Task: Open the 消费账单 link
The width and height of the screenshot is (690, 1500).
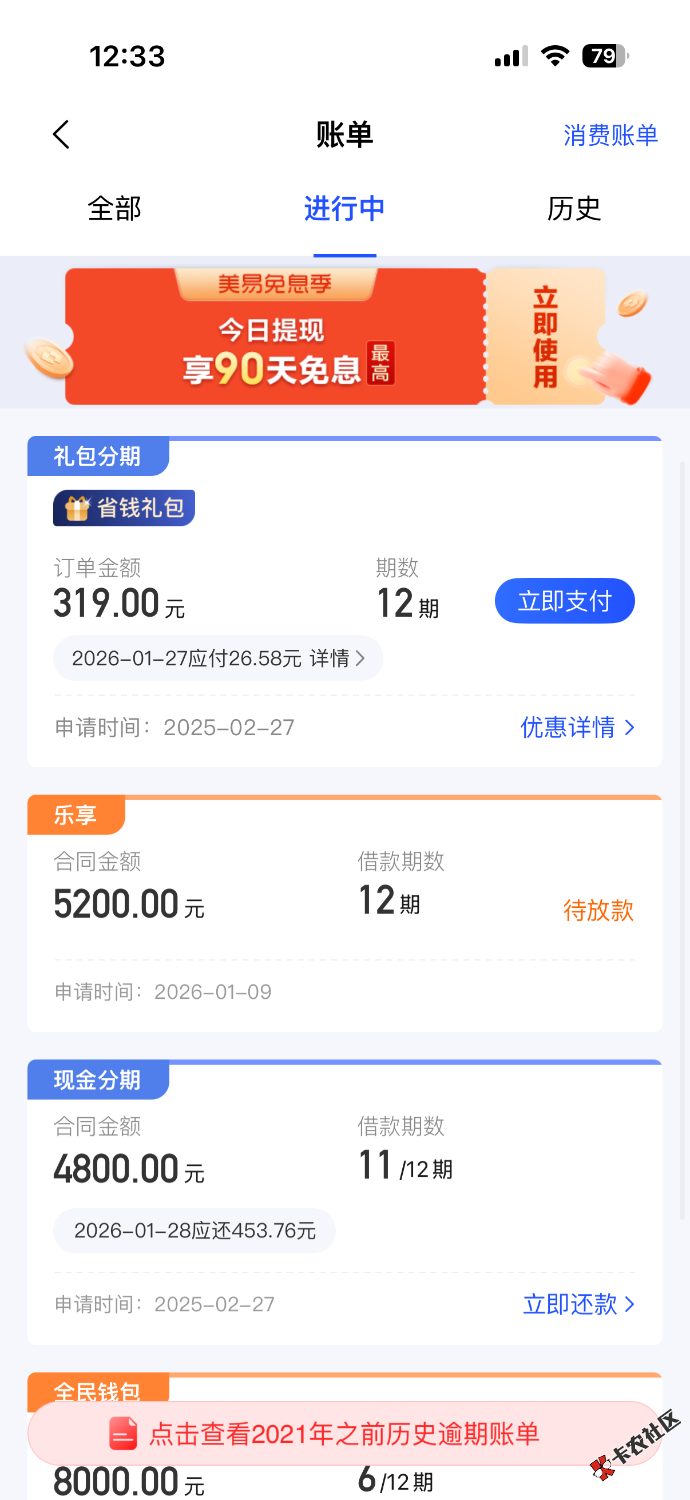Action: pos(610,135)
